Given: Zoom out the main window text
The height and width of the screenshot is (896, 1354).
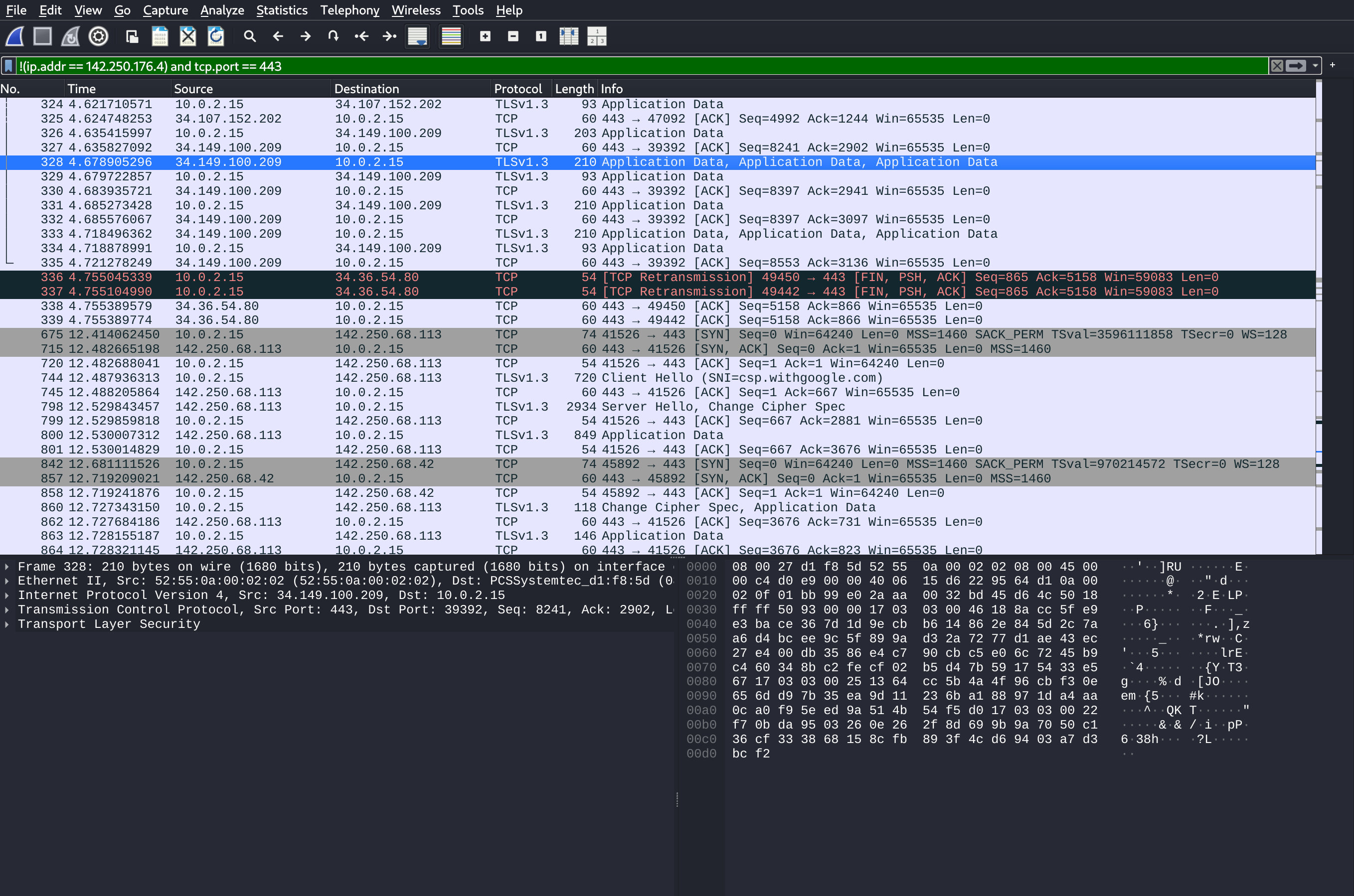Looking at the screenshot, I should tap(513, 36).
